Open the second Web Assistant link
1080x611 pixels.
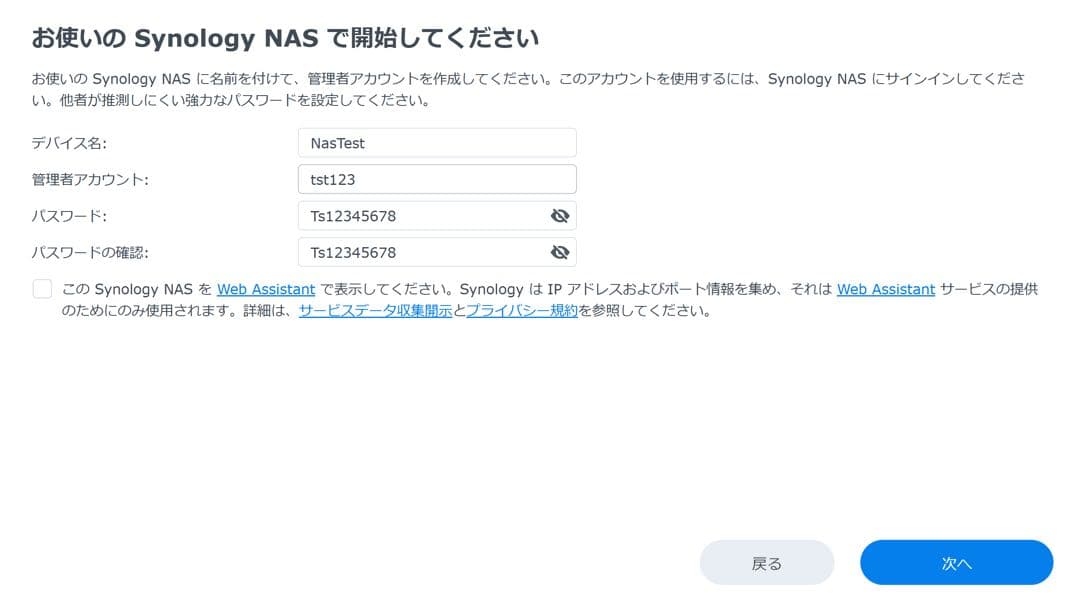click(x=884, y=288)
